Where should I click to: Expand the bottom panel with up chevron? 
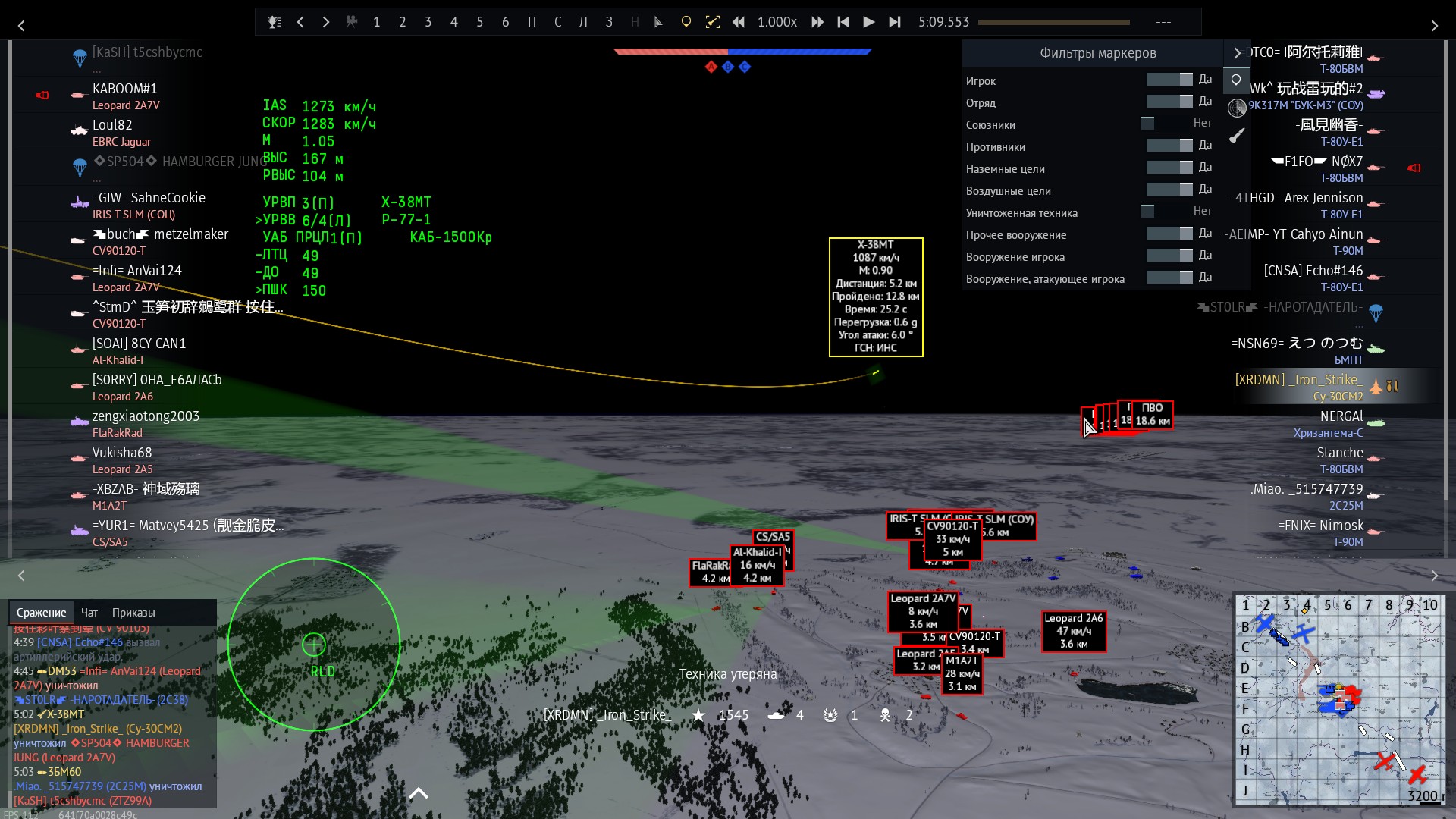[419, 794]
